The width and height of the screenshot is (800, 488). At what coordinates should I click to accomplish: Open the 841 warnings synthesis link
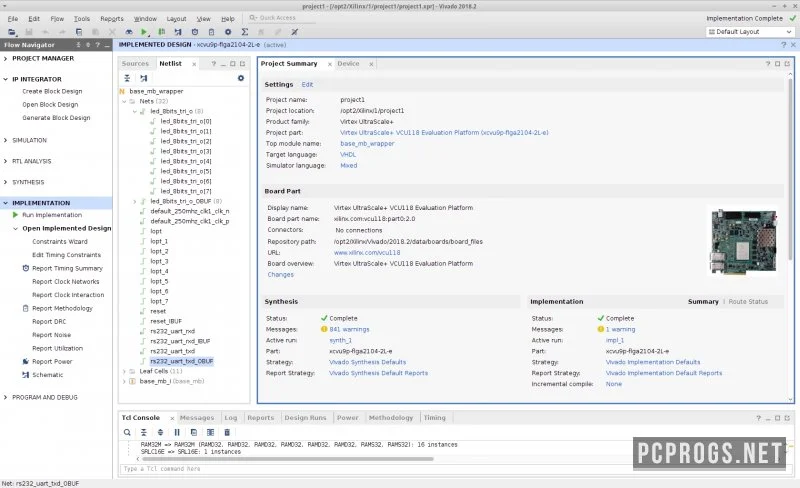coord(349,329)
